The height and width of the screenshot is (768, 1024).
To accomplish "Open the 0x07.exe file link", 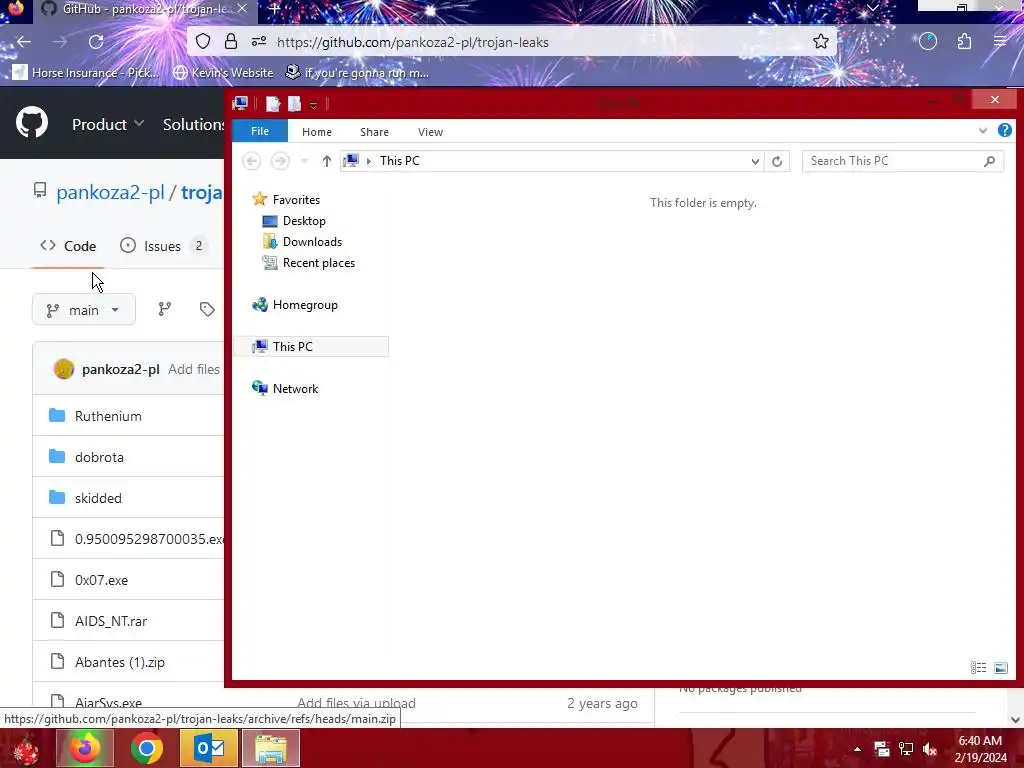I will [x=101, y=580].
